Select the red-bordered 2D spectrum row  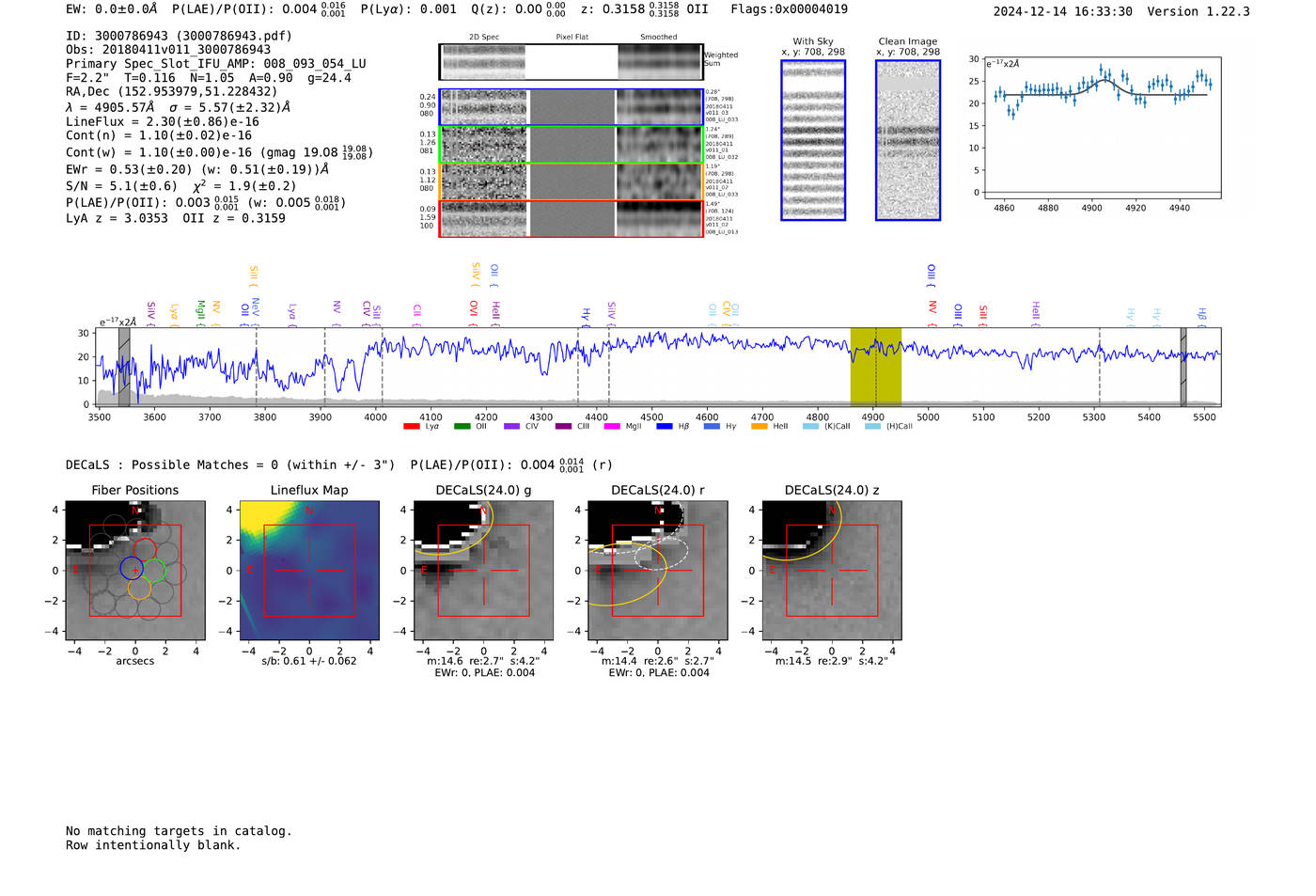571,218
